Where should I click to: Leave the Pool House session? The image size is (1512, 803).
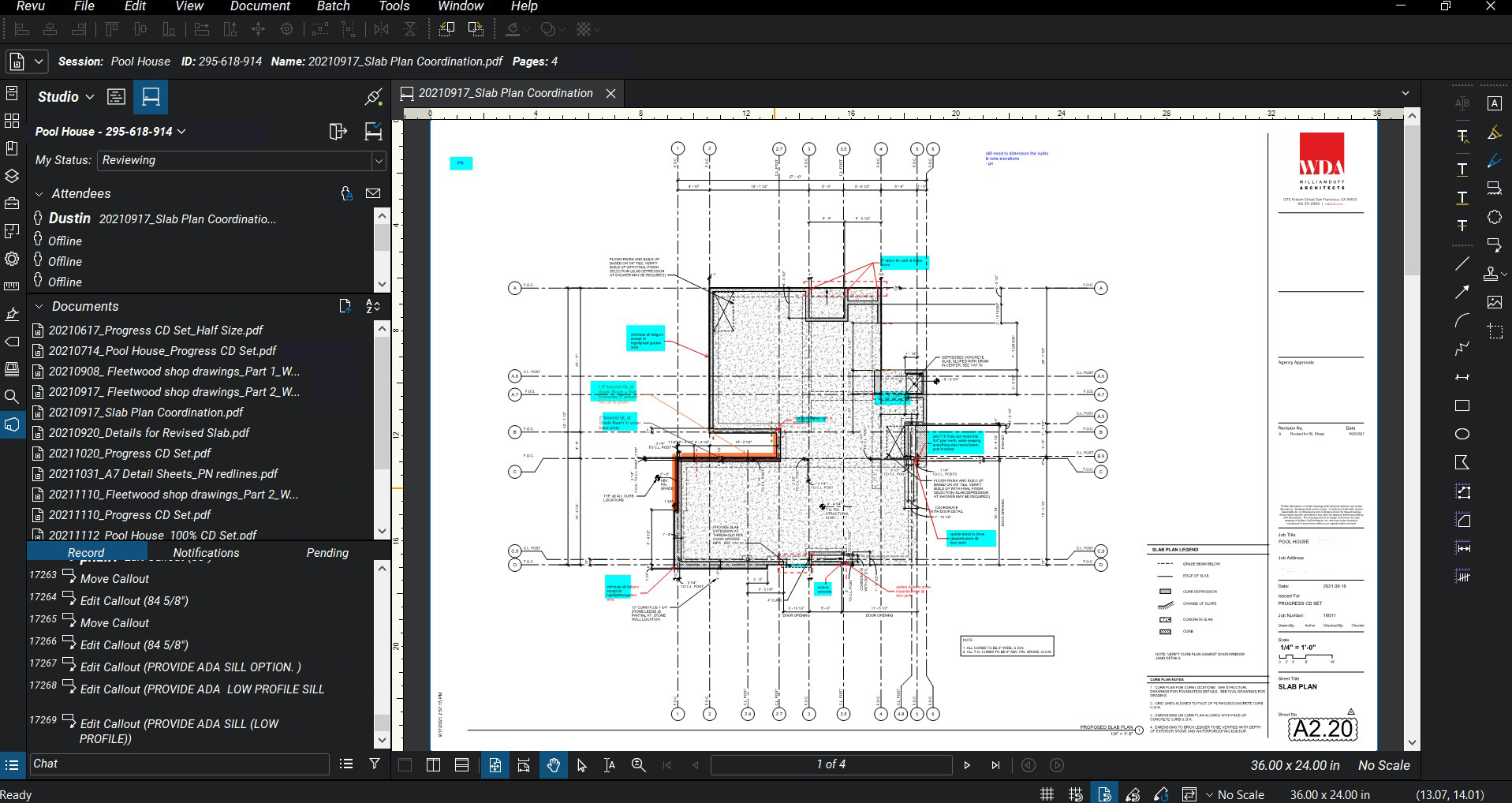[338, 132]
